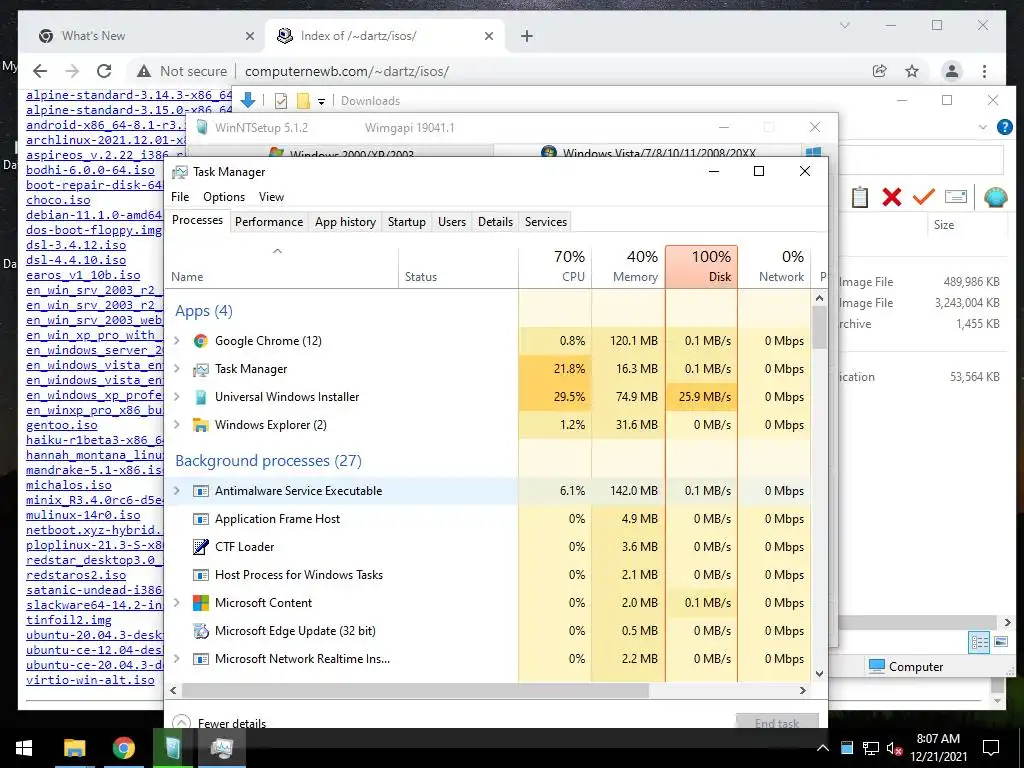The width and height of the screenshot is (1024, 768).
Task: Open the gentoo.iso link
Action: coord(61,425)
